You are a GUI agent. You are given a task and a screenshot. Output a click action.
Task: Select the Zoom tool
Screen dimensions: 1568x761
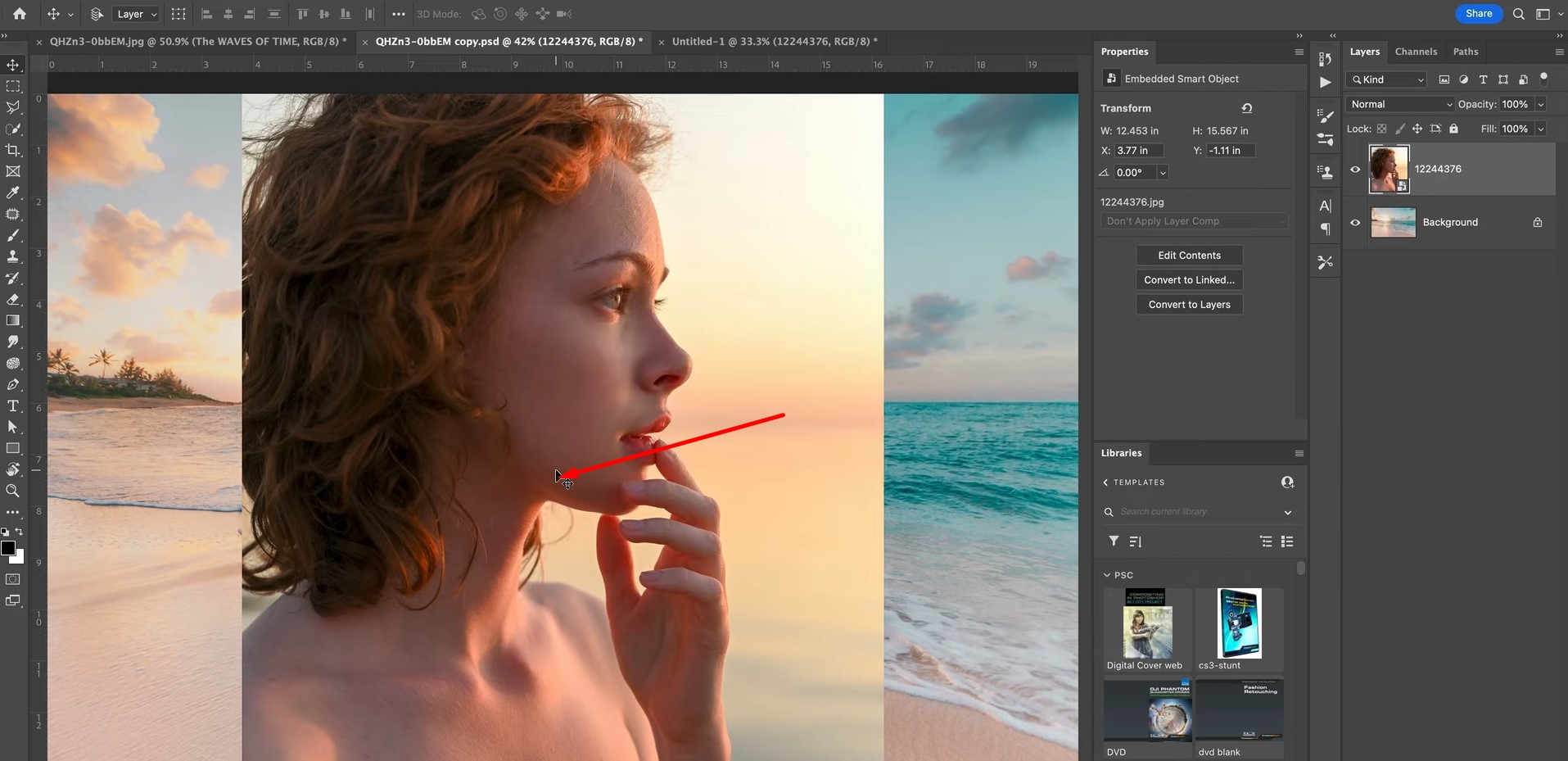click(x=13, y=491)
